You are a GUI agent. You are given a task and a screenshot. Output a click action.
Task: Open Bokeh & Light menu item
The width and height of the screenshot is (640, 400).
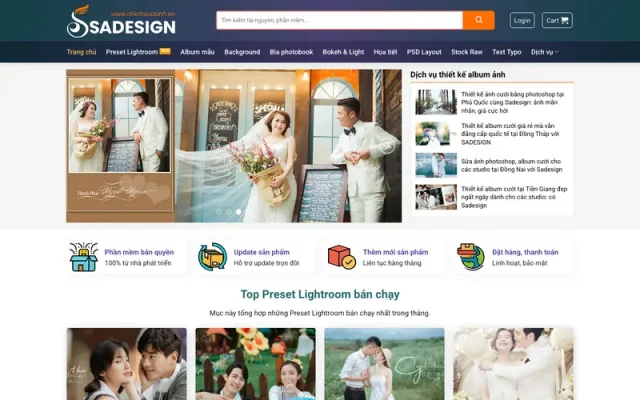pos(343,52)
